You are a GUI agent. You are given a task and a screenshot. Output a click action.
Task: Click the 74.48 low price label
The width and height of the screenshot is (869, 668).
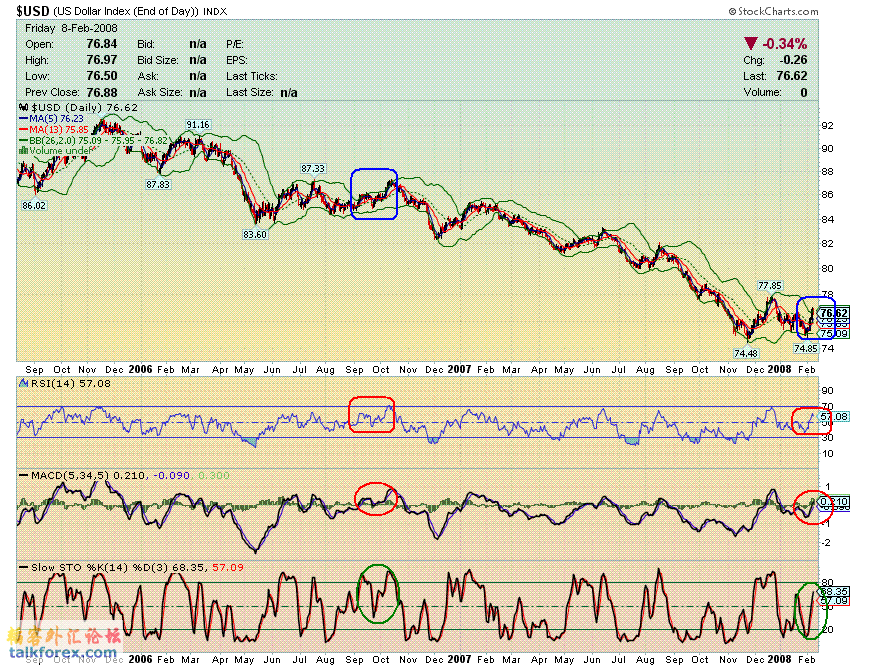click(745, 353)
